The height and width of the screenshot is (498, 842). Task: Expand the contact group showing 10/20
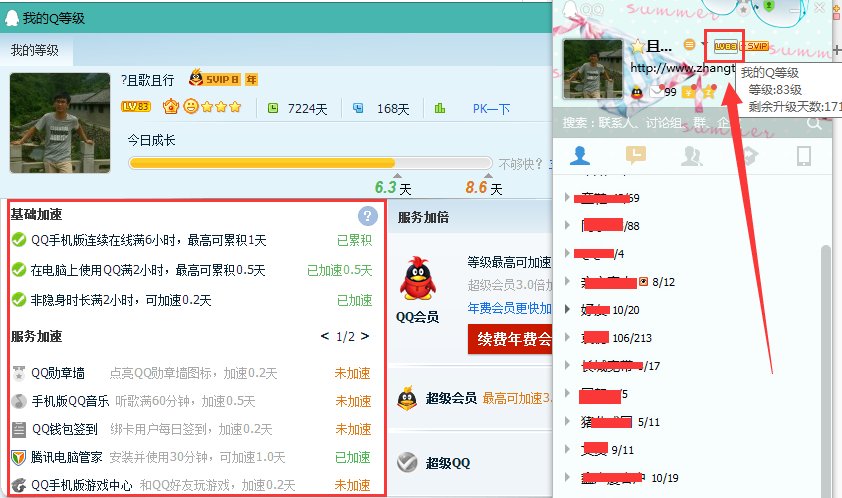pyautogui.click(x=567, y=309)
